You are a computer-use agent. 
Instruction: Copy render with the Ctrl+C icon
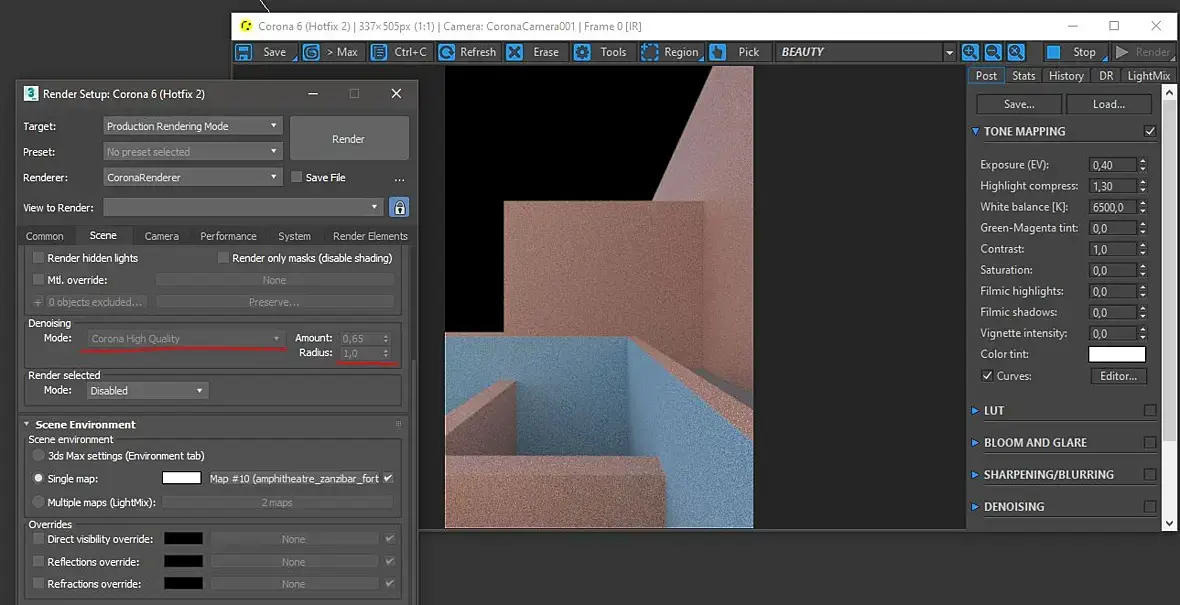pyautogui.click(x=379, y=52)
